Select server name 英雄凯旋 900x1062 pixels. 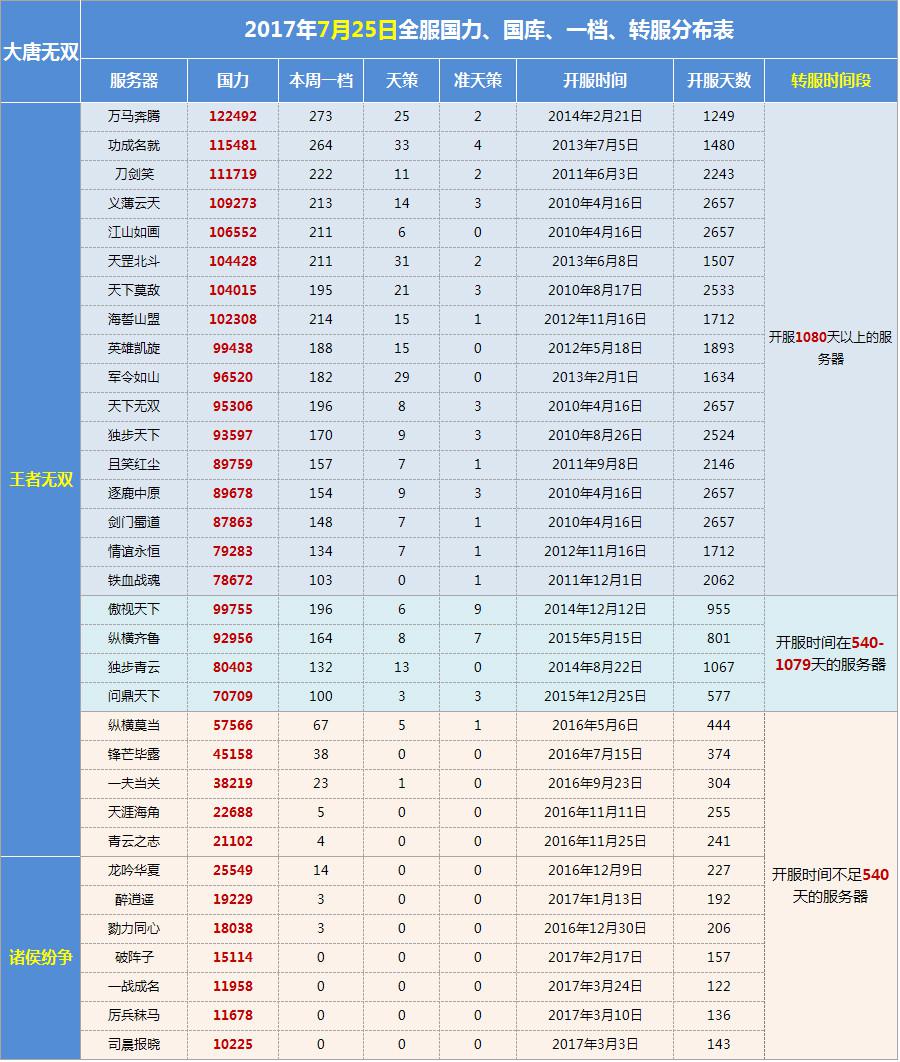click(x=134, y=348)
